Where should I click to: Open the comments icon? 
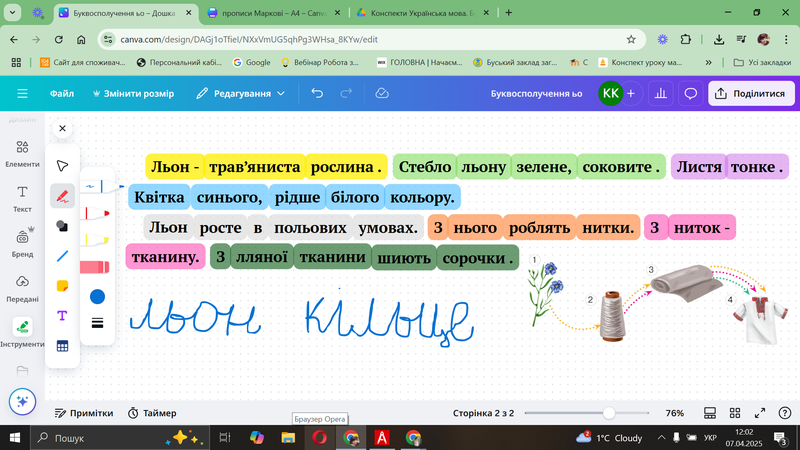pyautogui.click(x=690, y=93)
